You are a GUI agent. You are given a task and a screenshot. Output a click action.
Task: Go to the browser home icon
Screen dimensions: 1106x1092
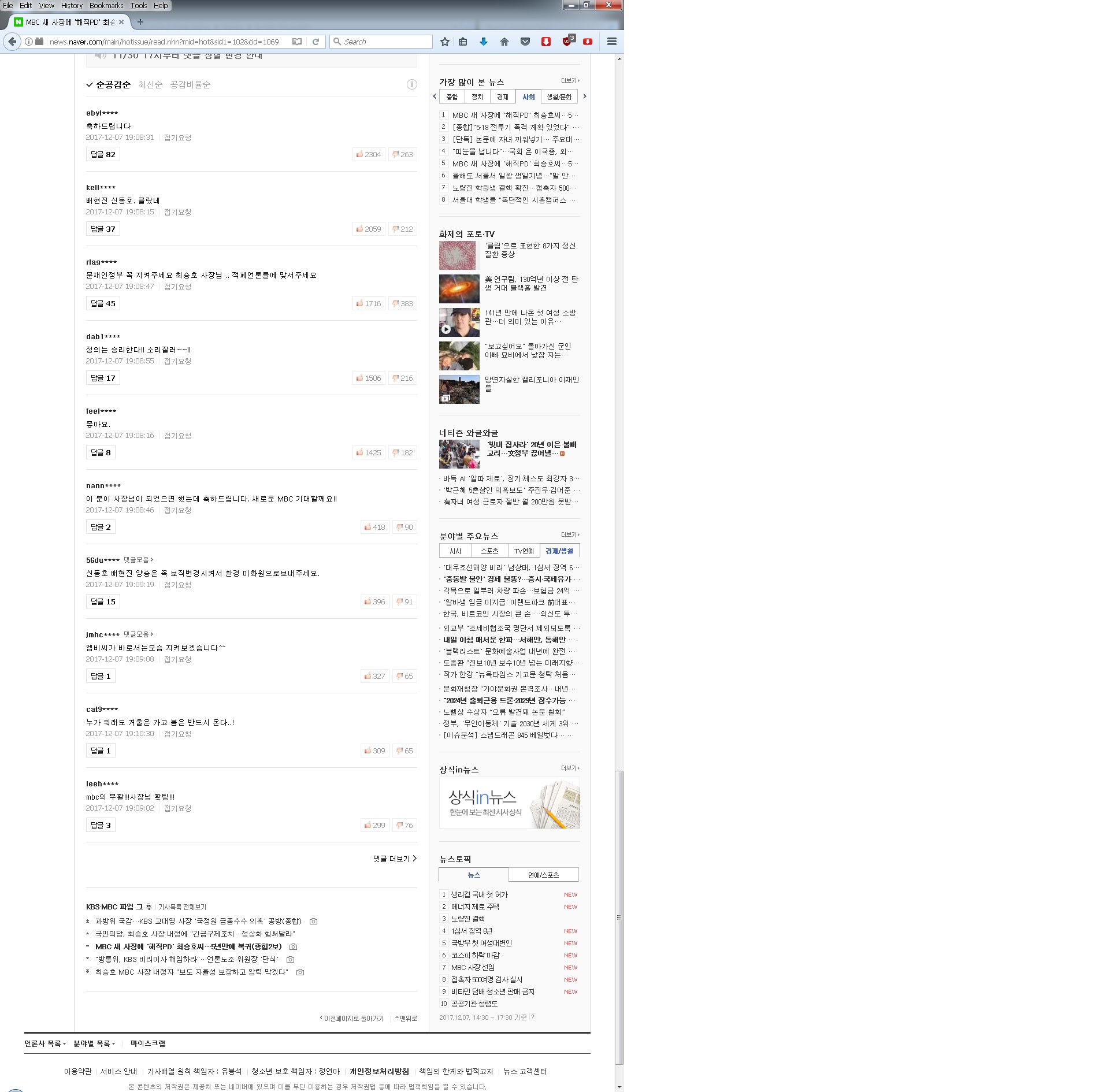point(504,42)
